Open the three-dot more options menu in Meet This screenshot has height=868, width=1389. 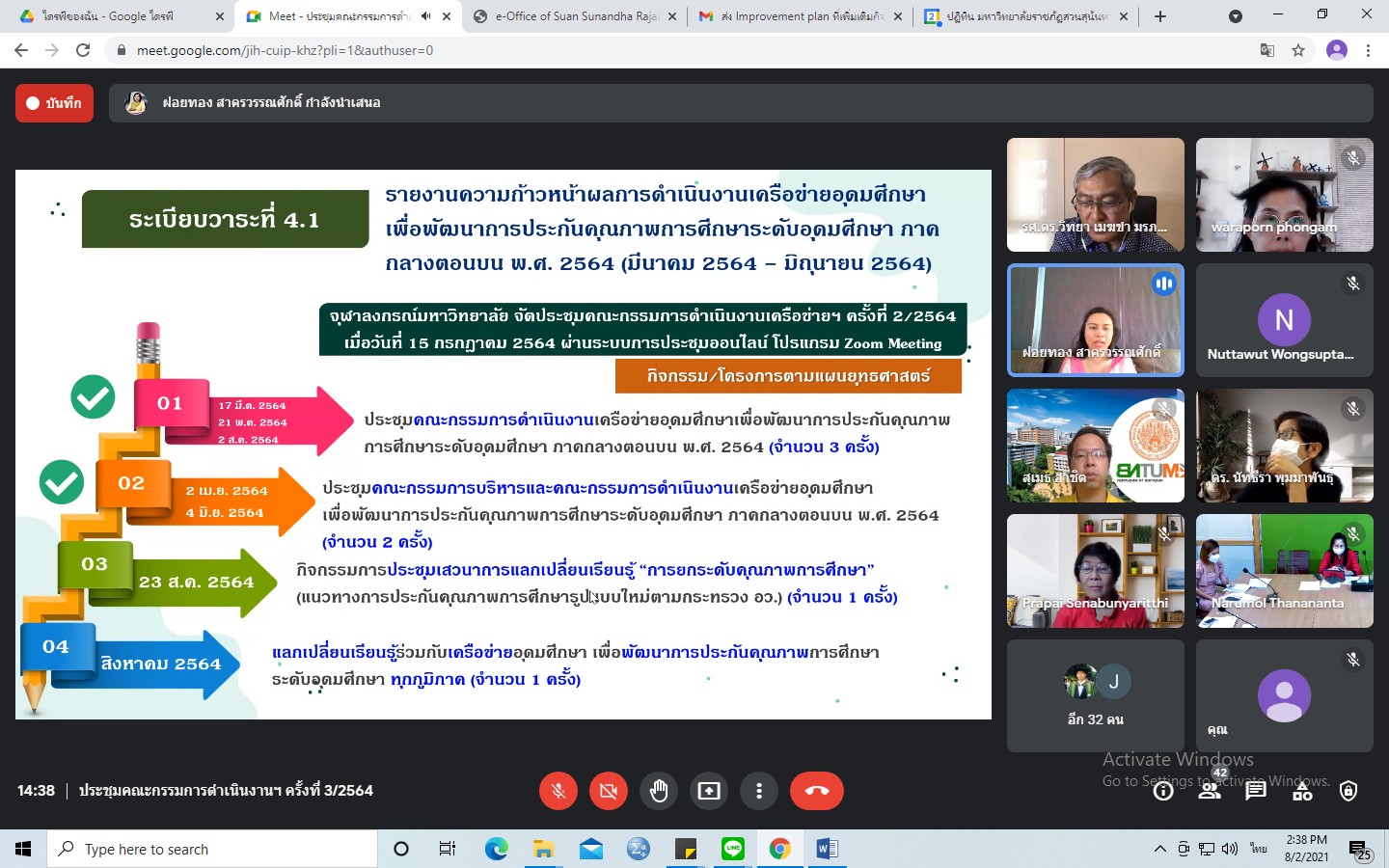tap(759, 791)
